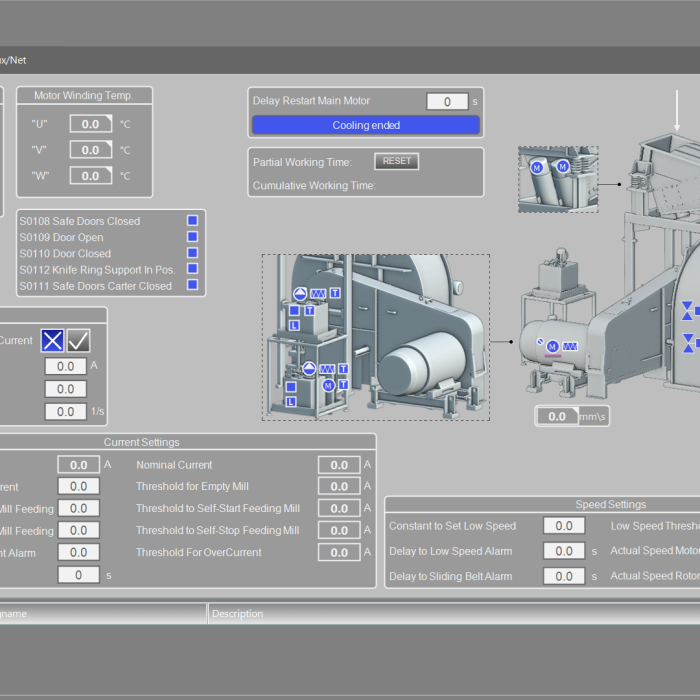Click the S0109 Door Open indicator box

coord(193,237)
